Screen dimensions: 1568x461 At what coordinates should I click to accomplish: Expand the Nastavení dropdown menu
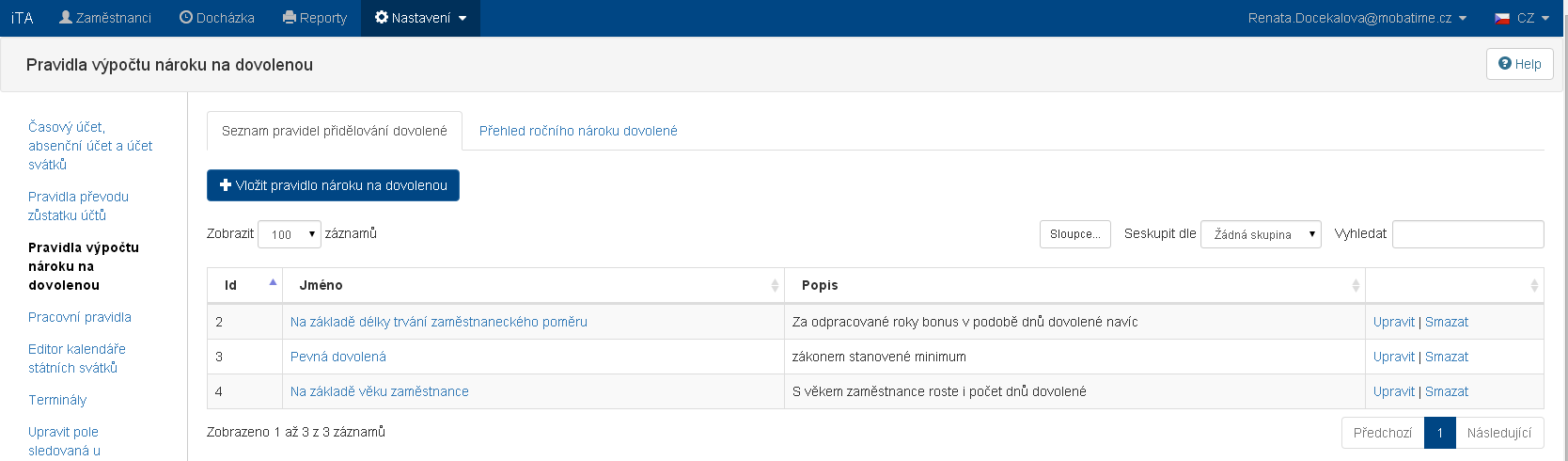[420, 18]
